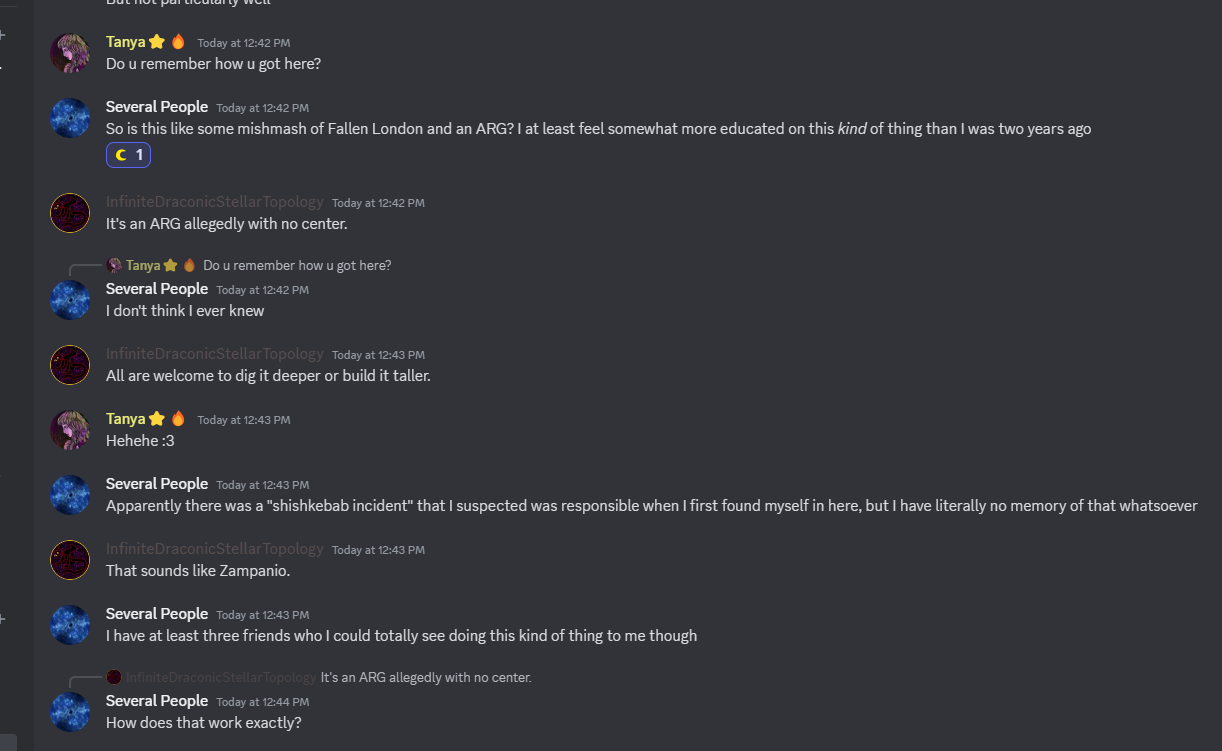1222x751 pixels.
Task: Open avatar next to "That sounds like Zampanio."
Action: click(x=70, y=560)
